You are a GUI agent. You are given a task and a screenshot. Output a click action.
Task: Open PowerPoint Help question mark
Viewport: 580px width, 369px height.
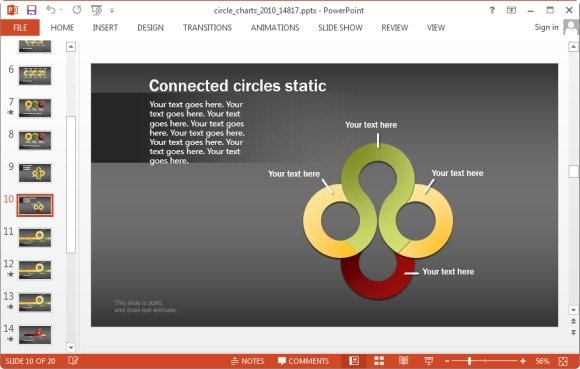492,10
